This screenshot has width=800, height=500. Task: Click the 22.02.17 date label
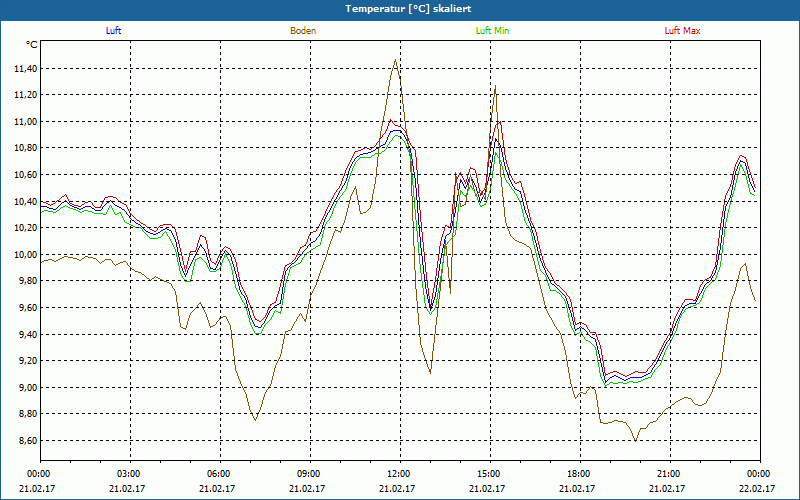758,489
